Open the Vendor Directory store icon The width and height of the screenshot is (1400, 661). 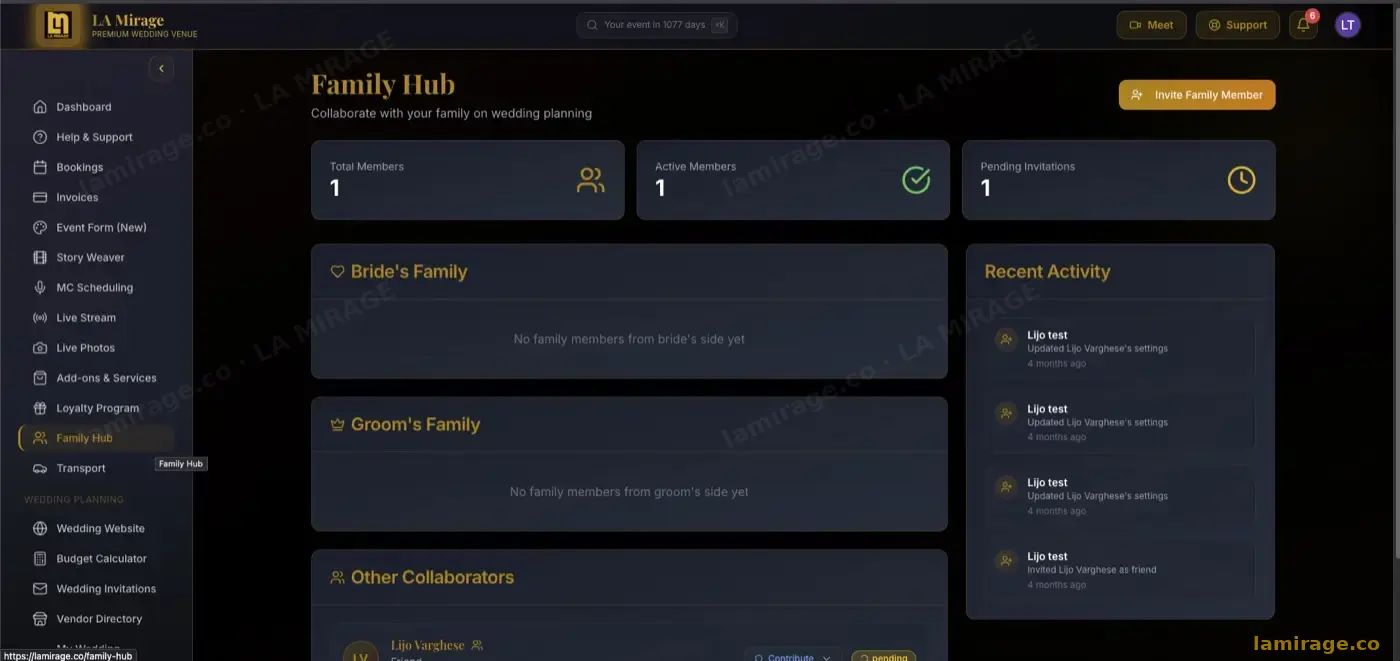pyautogui.click(x=40, y=618)
